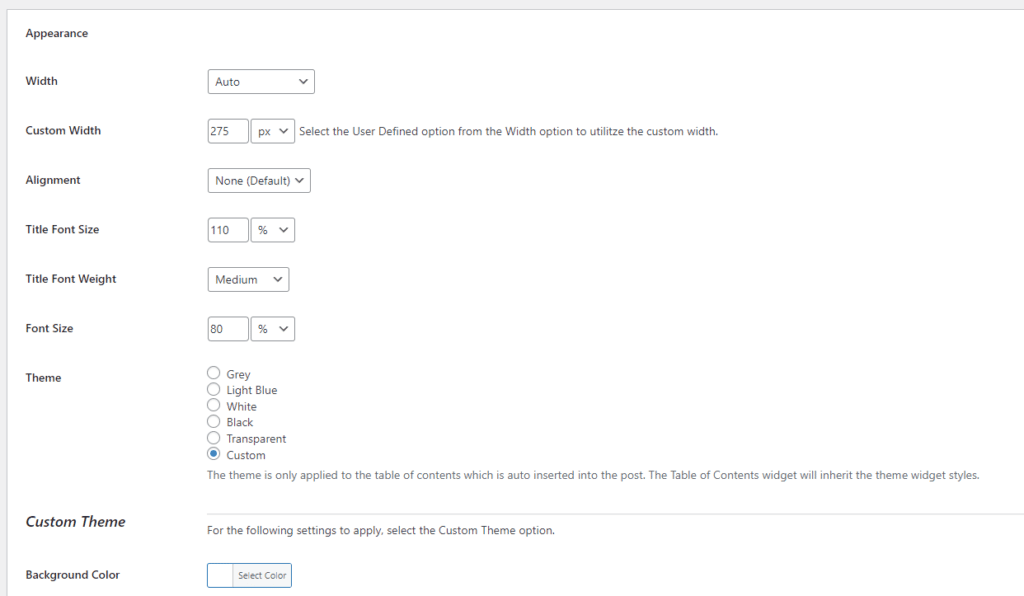Screen dimensions: 1024x596
Task: Open the Font Size percent unit dropdown
Action: (x=273, y=329)
